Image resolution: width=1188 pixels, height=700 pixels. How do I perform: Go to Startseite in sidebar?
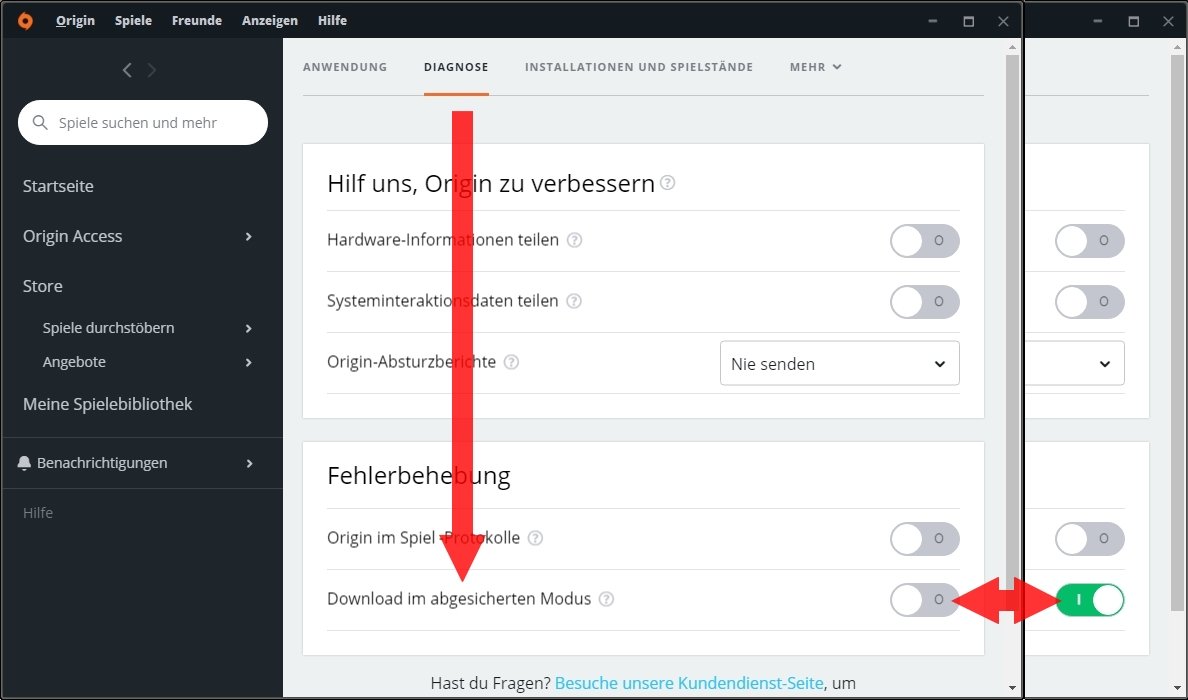(58, 186)
